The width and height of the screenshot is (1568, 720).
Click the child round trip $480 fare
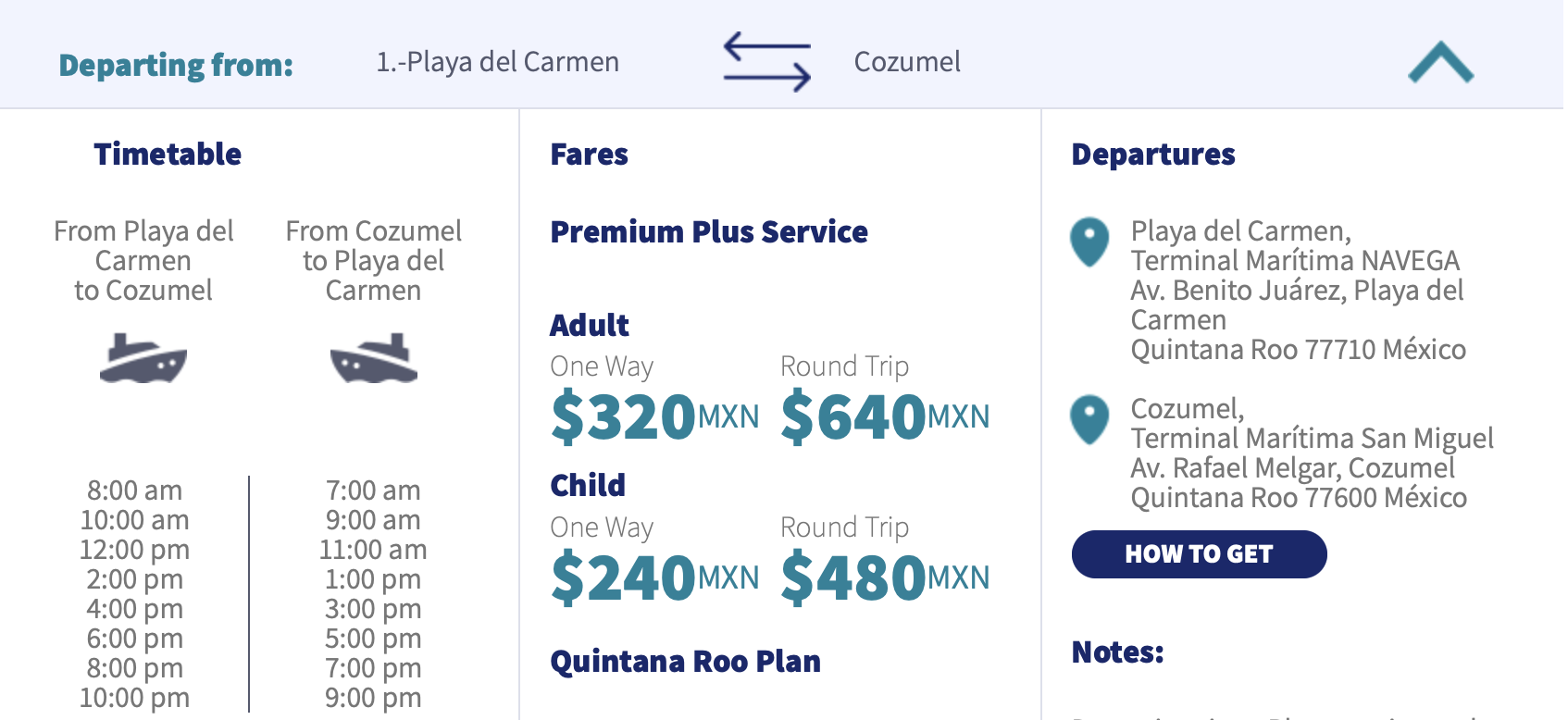[885, 577]
